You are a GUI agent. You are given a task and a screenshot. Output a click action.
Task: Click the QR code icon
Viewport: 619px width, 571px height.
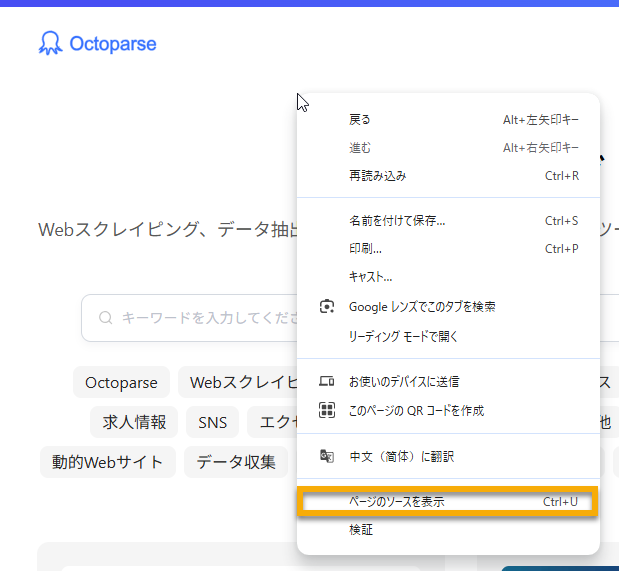326,411
